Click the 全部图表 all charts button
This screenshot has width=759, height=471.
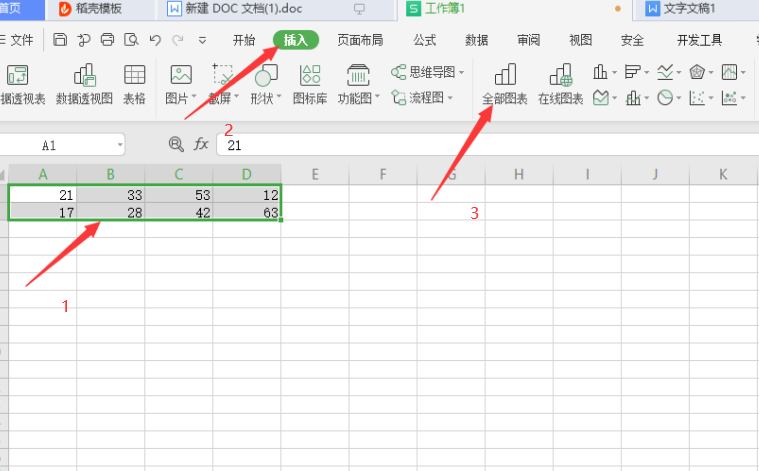click(x=504, y=84)
